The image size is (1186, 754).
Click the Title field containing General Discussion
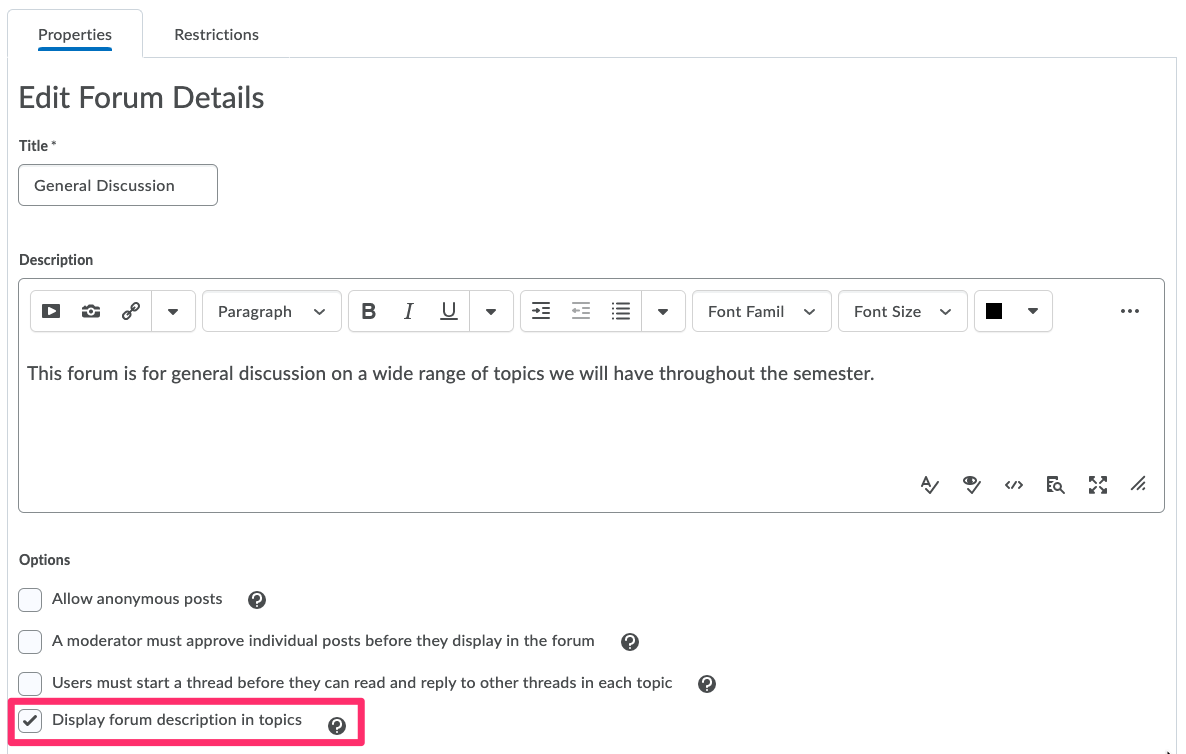(x=118, y=185)
